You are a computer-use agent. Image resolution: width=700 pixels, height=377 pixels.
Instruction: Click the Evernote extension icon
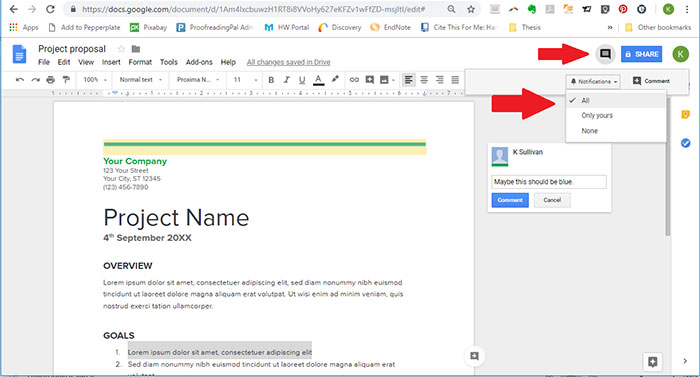coord(531,9)
